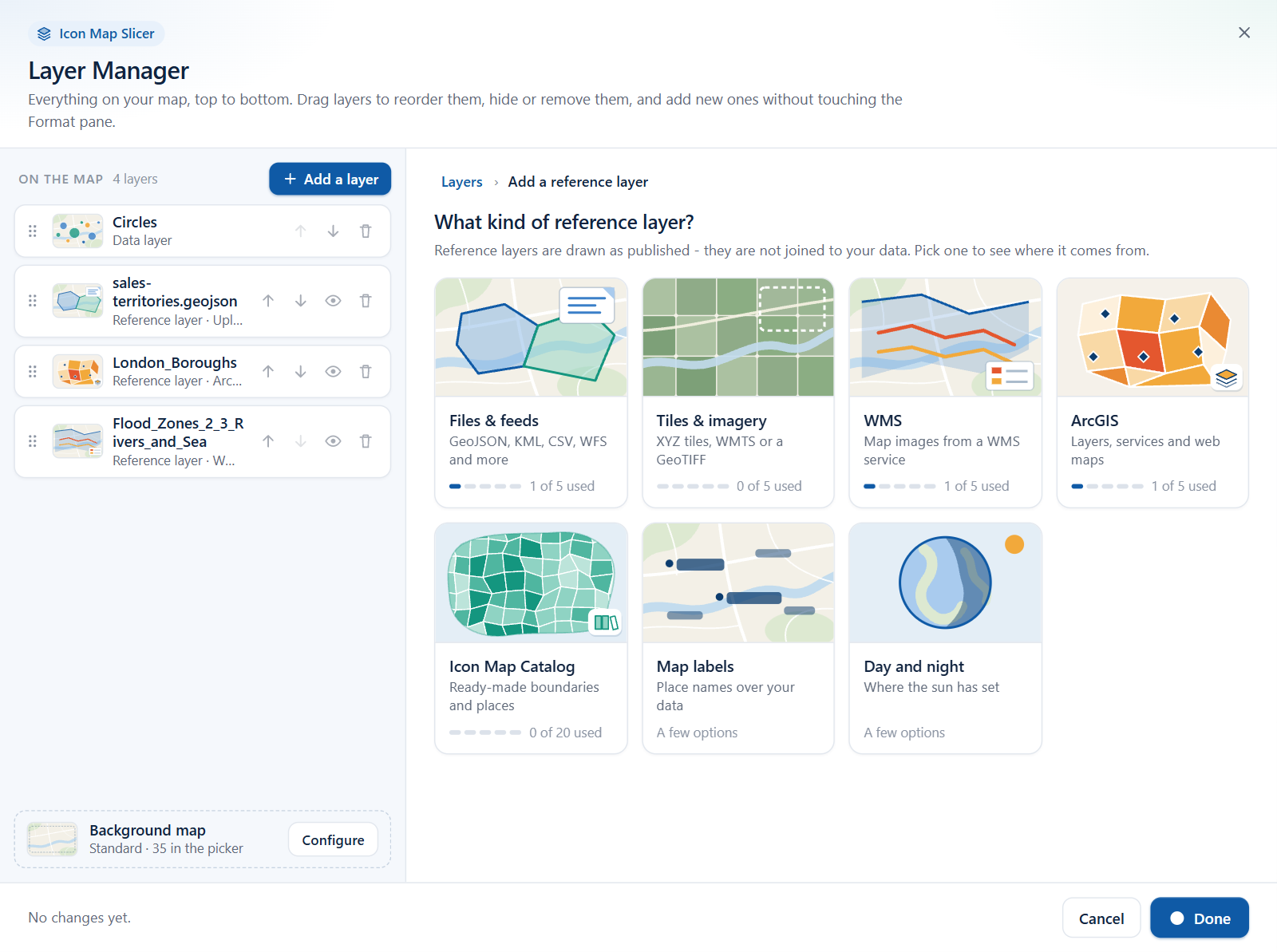Click the 'London_Boroughs' layer name
The height and width of the screenshot is (952, 1277).
point(175,362)
